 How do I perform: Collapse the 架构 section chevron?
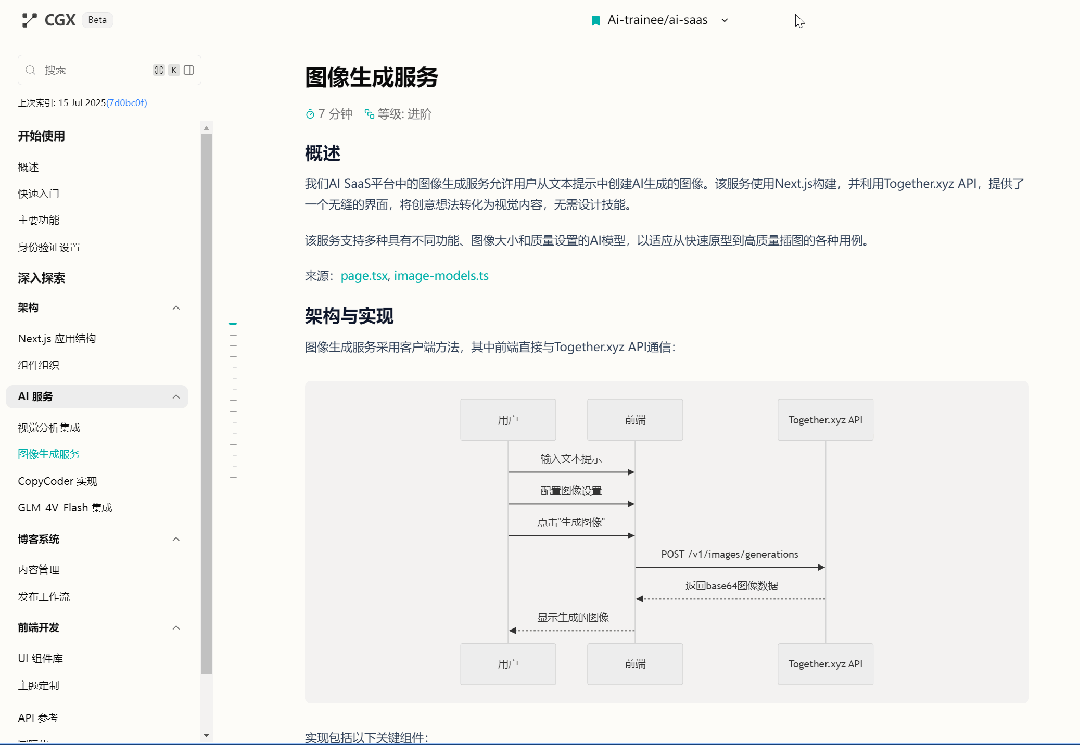click(176, 308)
